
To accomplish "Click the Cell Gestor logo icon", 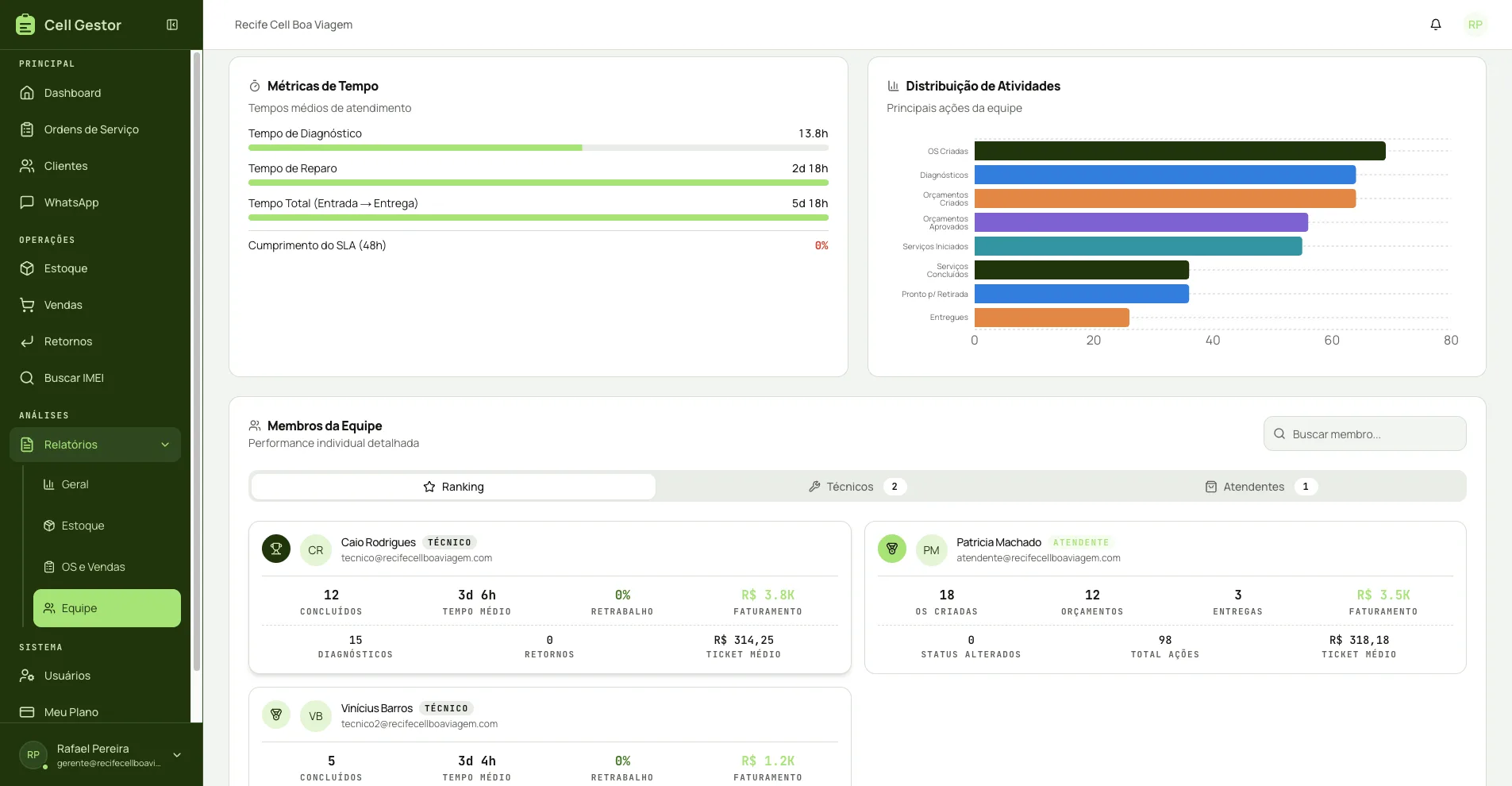I will 25,25.
